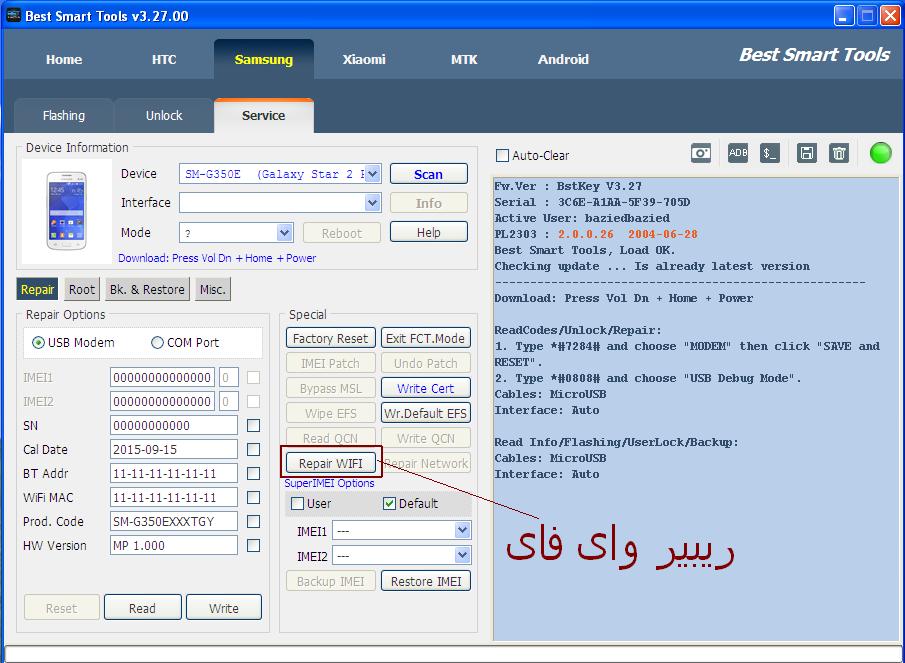
Task: Click the Read button
Action: 143,608
